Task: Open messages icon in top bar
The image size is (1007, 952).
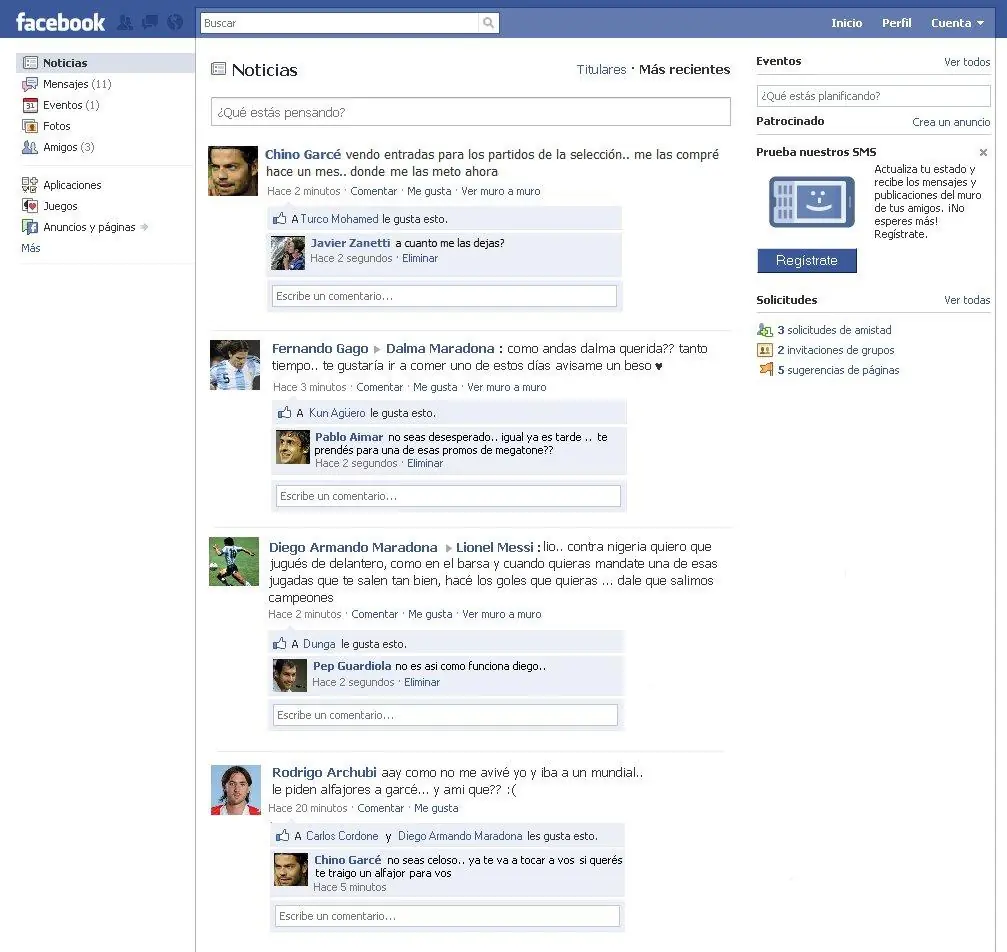Action: pyautogui.click(x=150, y=23)
